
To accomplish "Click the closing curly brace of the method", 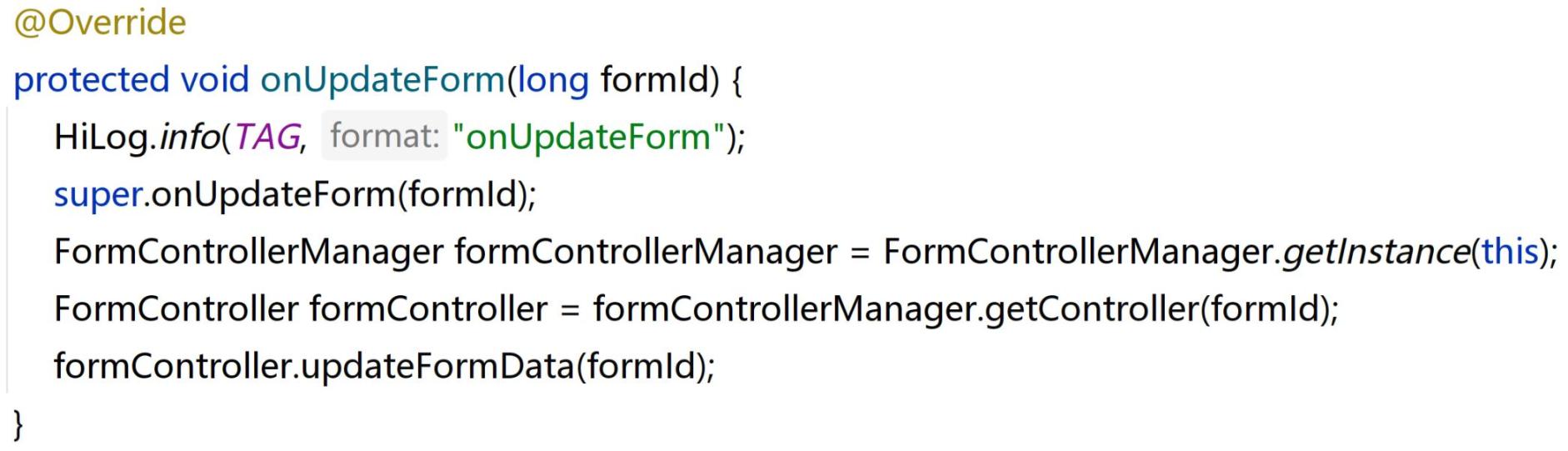I will 18,423.
